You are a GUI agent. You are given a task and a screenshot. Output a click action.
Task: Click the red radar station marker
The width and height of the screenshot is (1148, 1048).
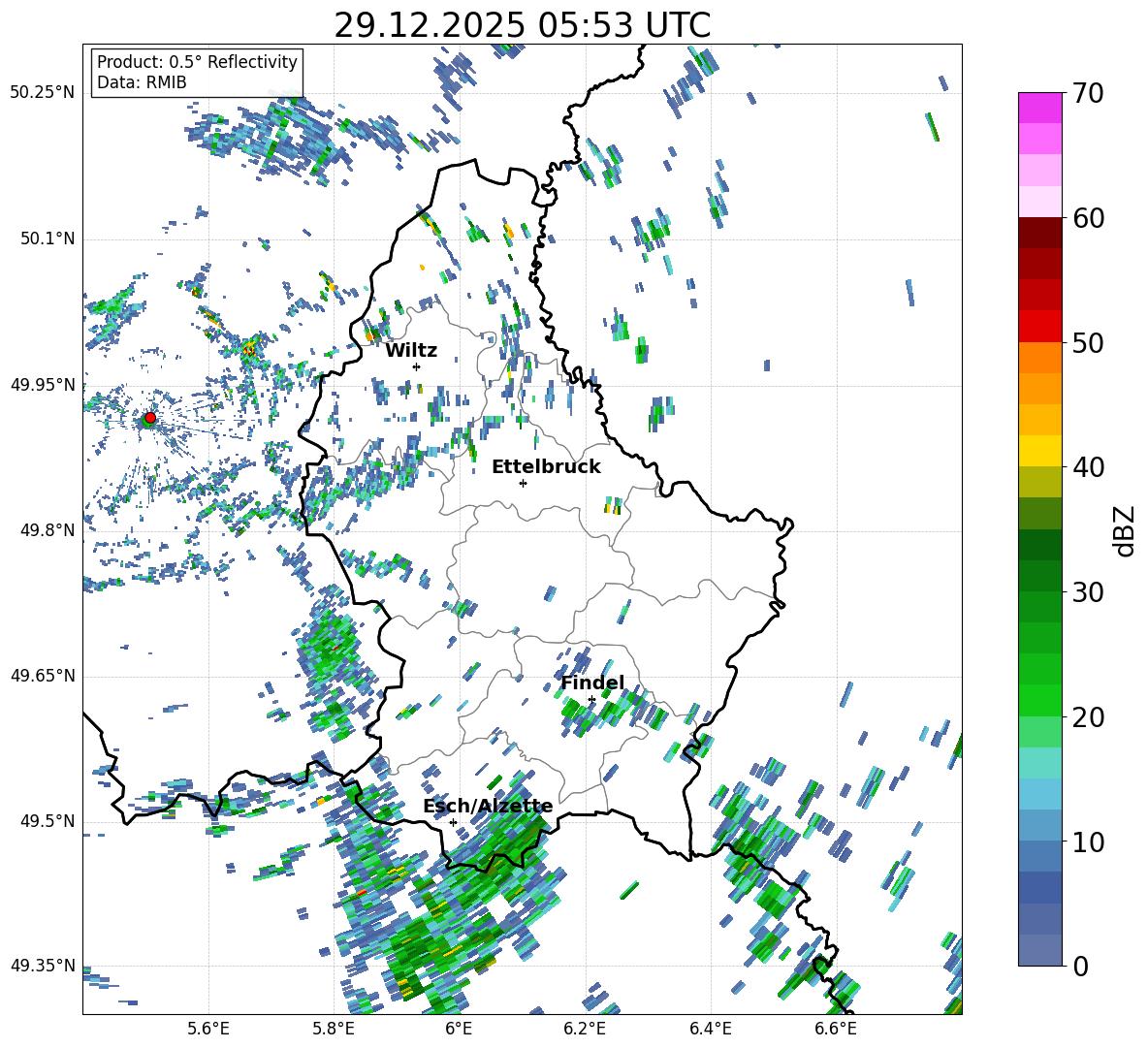[x=150, y=418]
